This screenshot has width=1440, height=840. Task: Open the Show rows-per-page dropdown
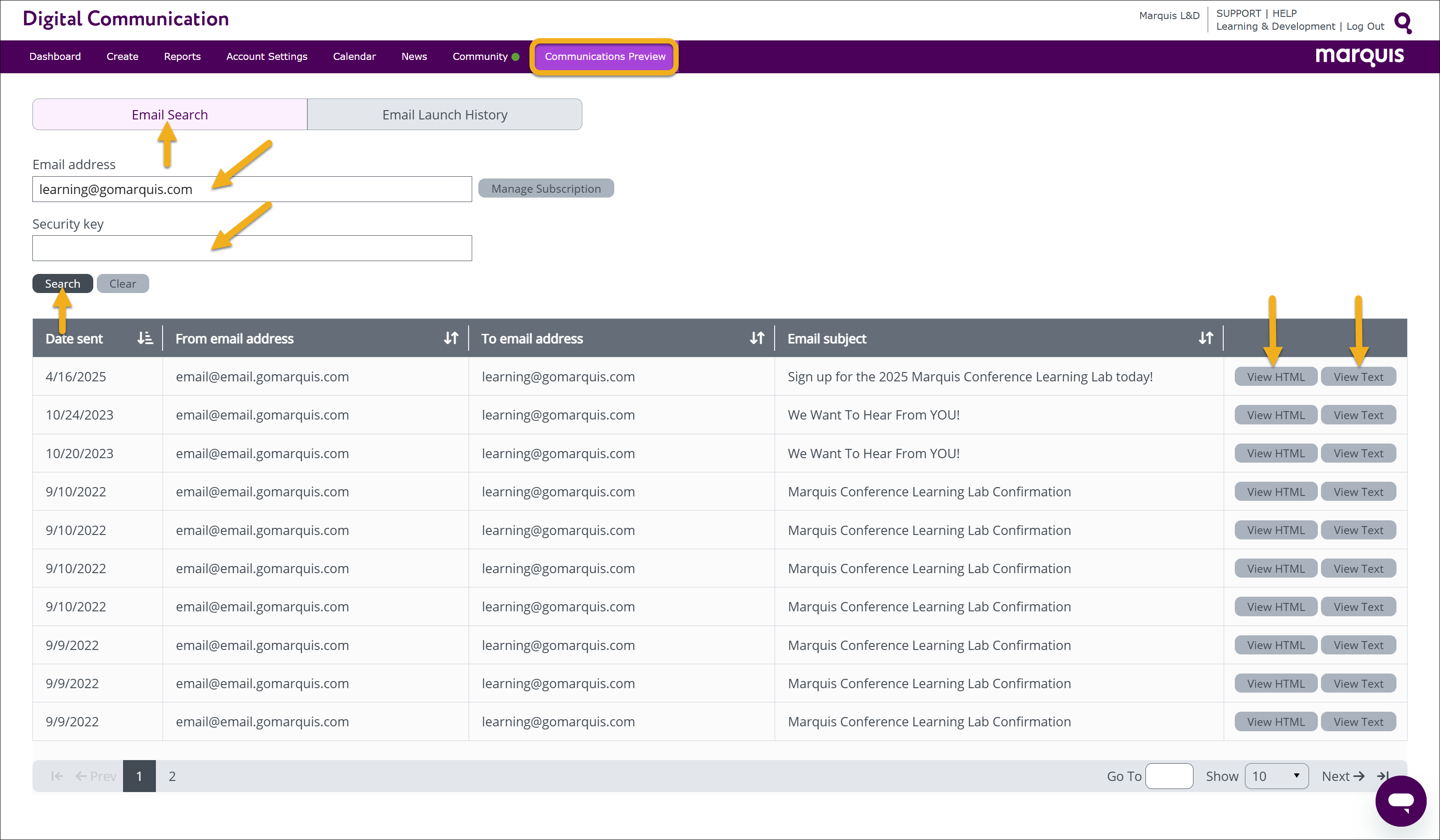coord(1276,776)
